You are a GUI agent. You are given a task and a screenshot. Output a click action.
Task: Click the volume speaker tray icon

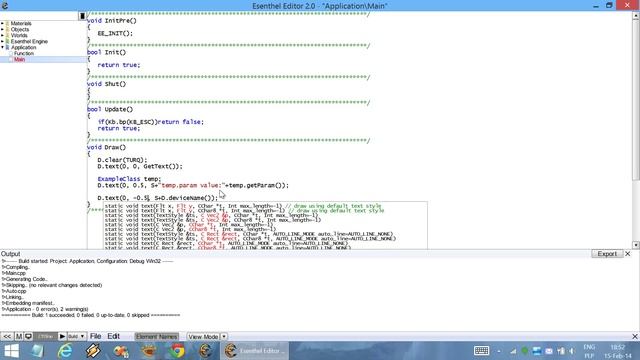click(x=572, y=351)
